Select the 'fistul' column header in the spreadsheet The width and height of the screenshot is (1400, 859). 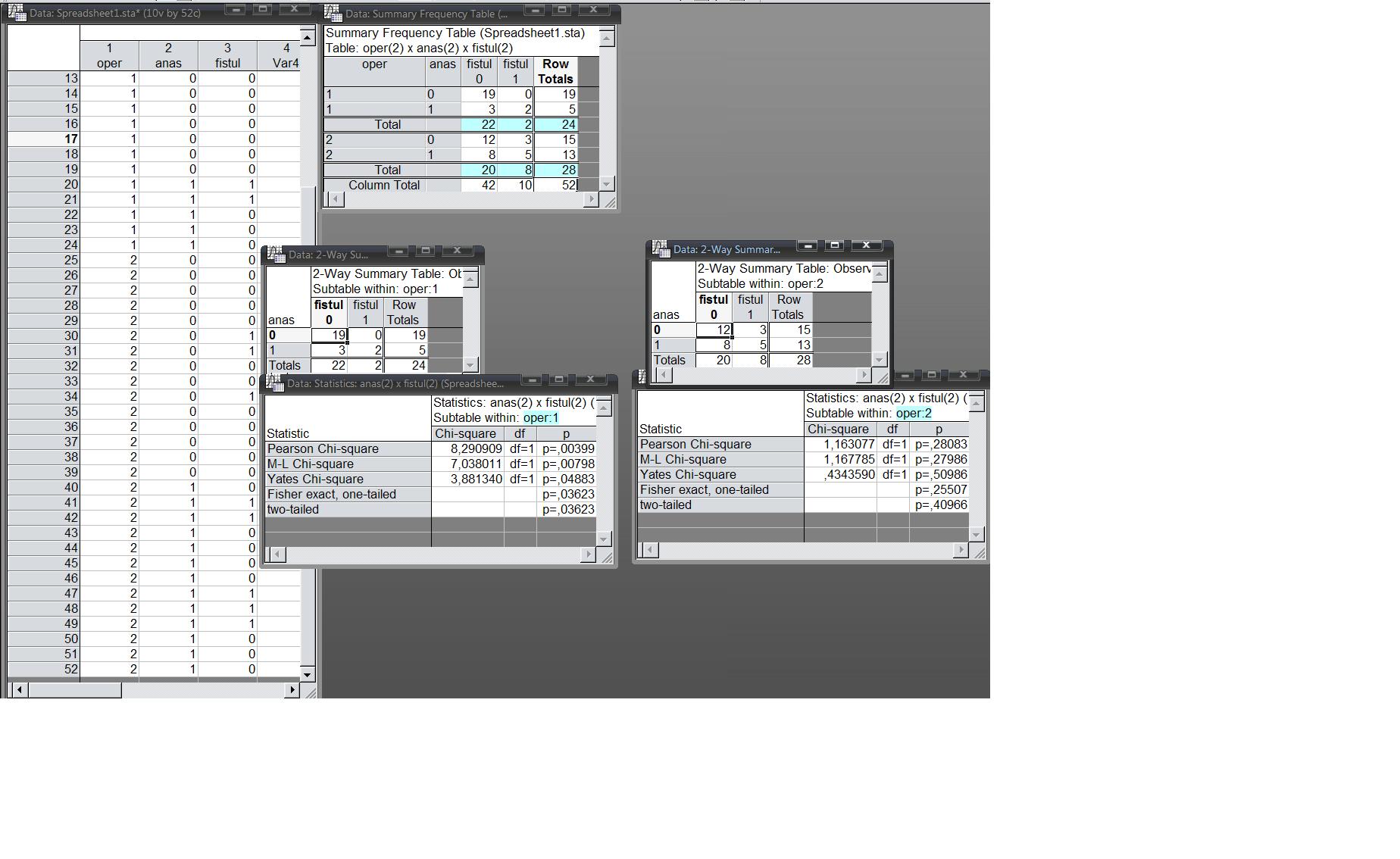coord(227,56)
